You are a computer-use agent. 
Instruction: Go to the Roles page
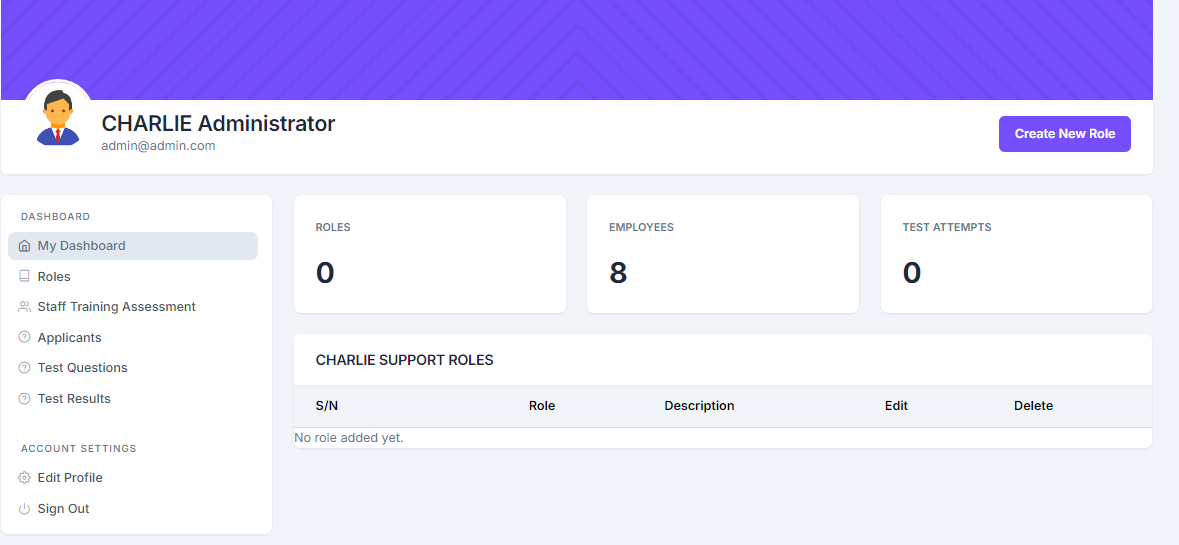54,277
